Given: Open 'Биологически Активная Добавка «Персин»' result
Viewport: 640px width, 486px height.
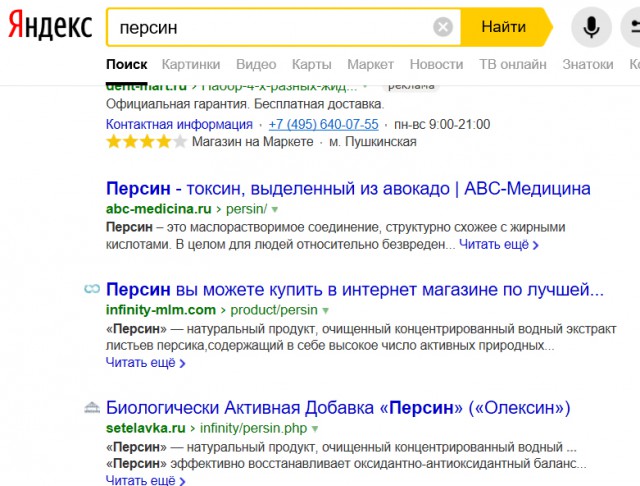Looking at the screenshot, I should [x=338, y=408].
